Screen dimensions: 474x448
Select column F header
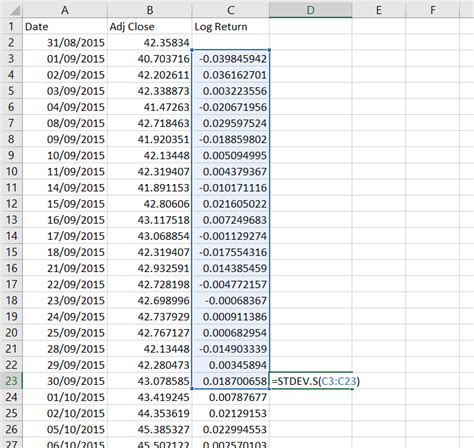tap(433, 10)
